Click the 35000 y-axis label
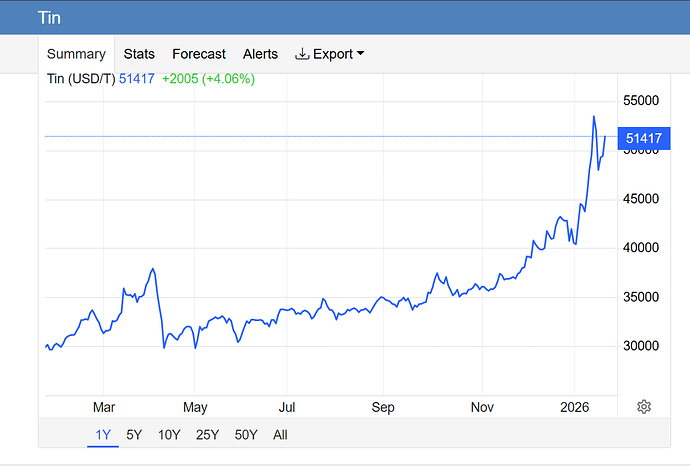 pyautogui.click(x=641, y=297)
